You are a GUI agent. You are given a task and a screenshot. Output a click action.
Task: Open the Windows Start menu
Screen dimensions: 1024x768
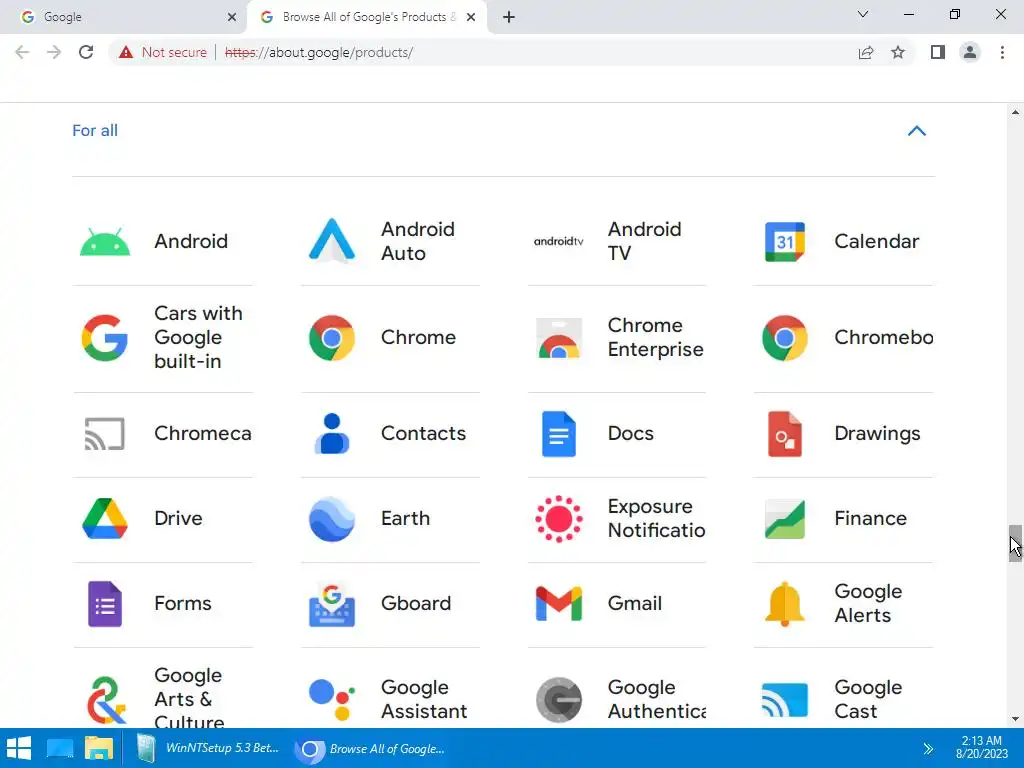coord(19,748)
